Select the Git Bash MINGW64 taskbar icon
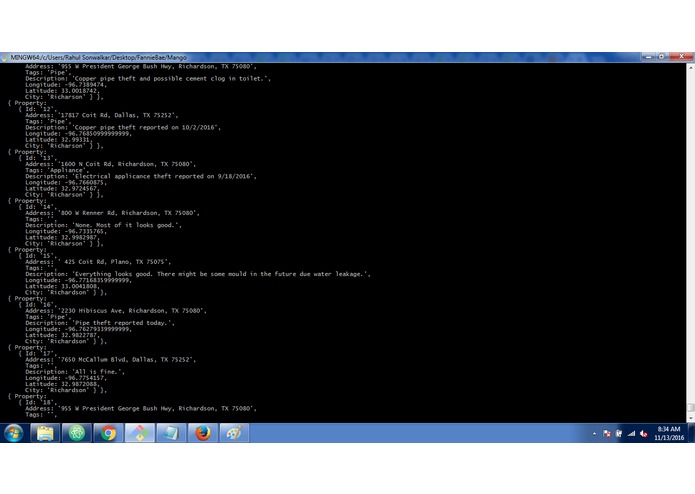The height and width of the screenshot is (494, 695). point(140,433)
